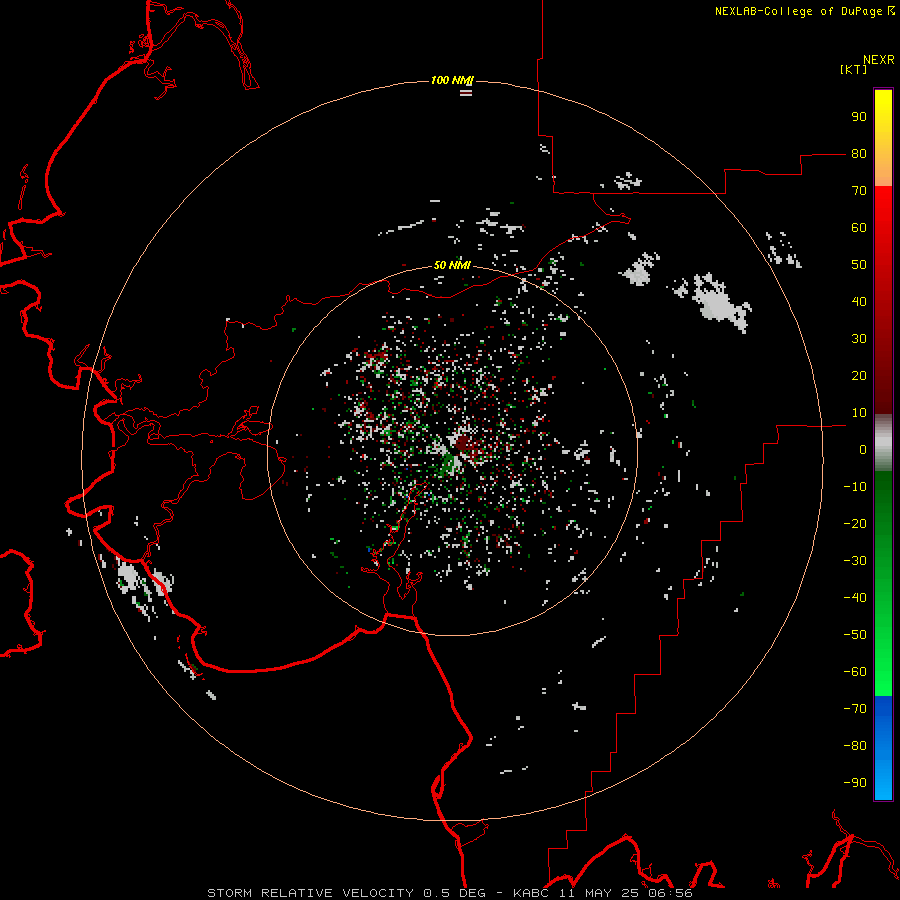Click the NEXLAB-College of DuPage header text
Viewport: 900px width, 900px height.
coord(804,11)
